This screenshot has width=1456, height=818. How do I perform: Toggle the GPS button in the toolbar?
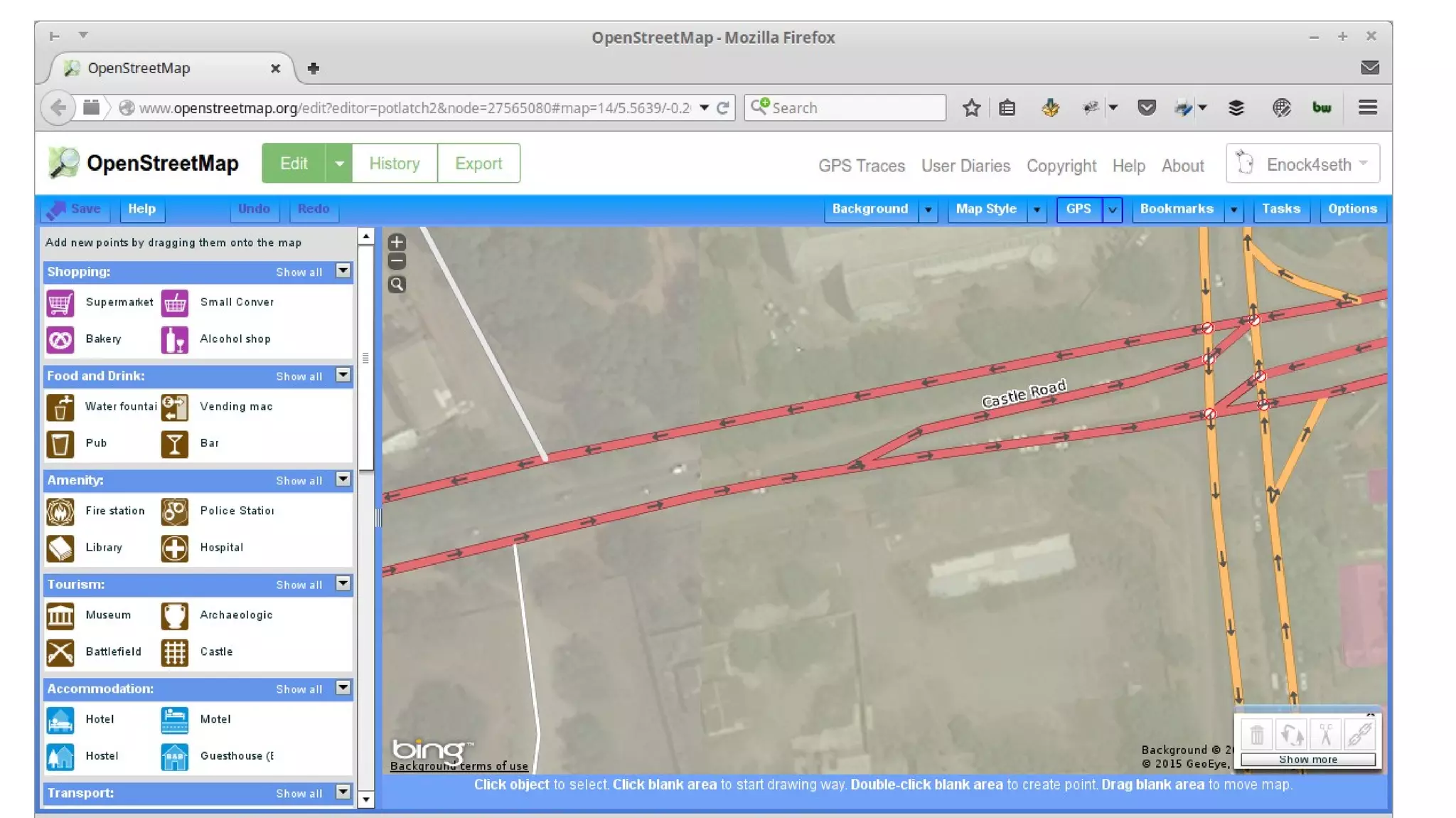(x=1078, y=209)
